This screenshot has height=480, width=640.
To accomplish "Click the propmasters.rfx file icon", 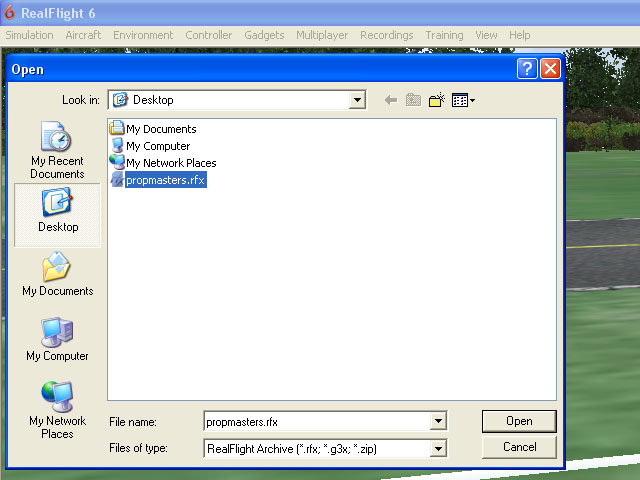I will pyautogui.click(x=117, y=179).
